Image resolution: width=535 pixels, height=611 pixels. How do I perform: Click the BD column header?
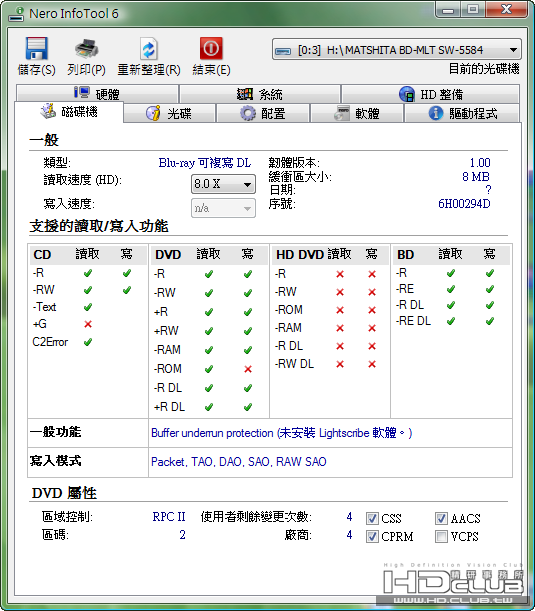[405, 255]
